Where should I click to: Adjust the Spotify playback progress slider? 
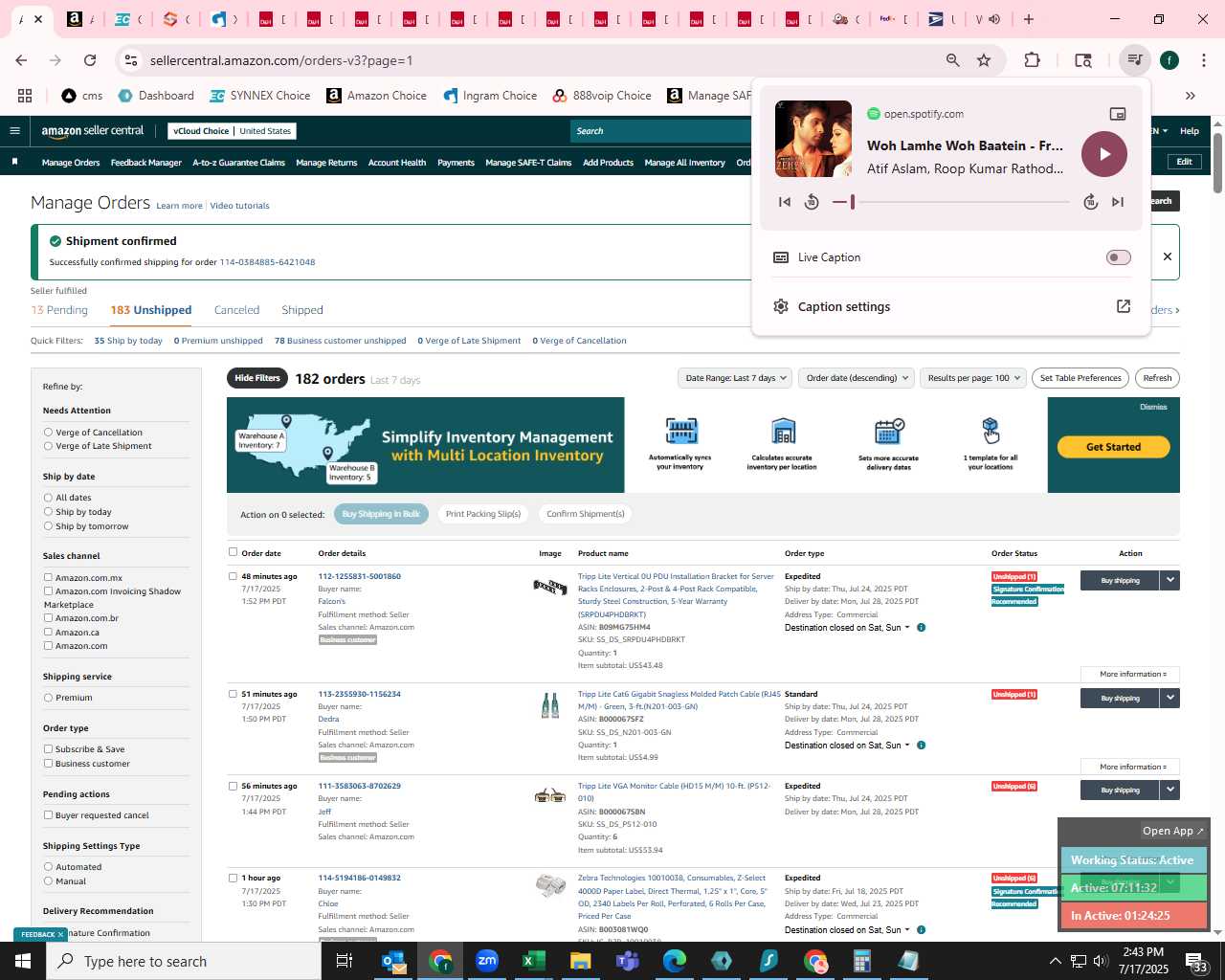[x=951, y=202]
